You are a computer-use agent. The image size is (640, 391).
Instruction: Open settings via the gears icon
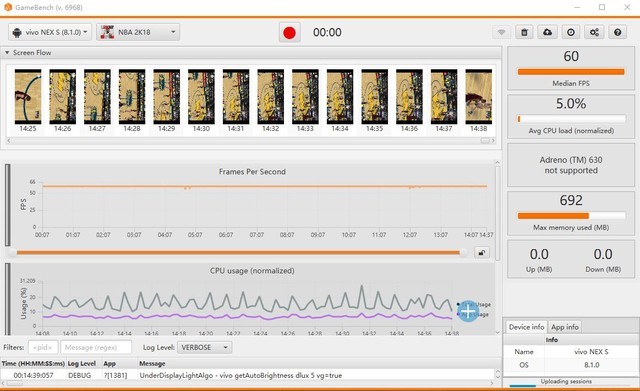pyautogui.click(x=594, y=32)
